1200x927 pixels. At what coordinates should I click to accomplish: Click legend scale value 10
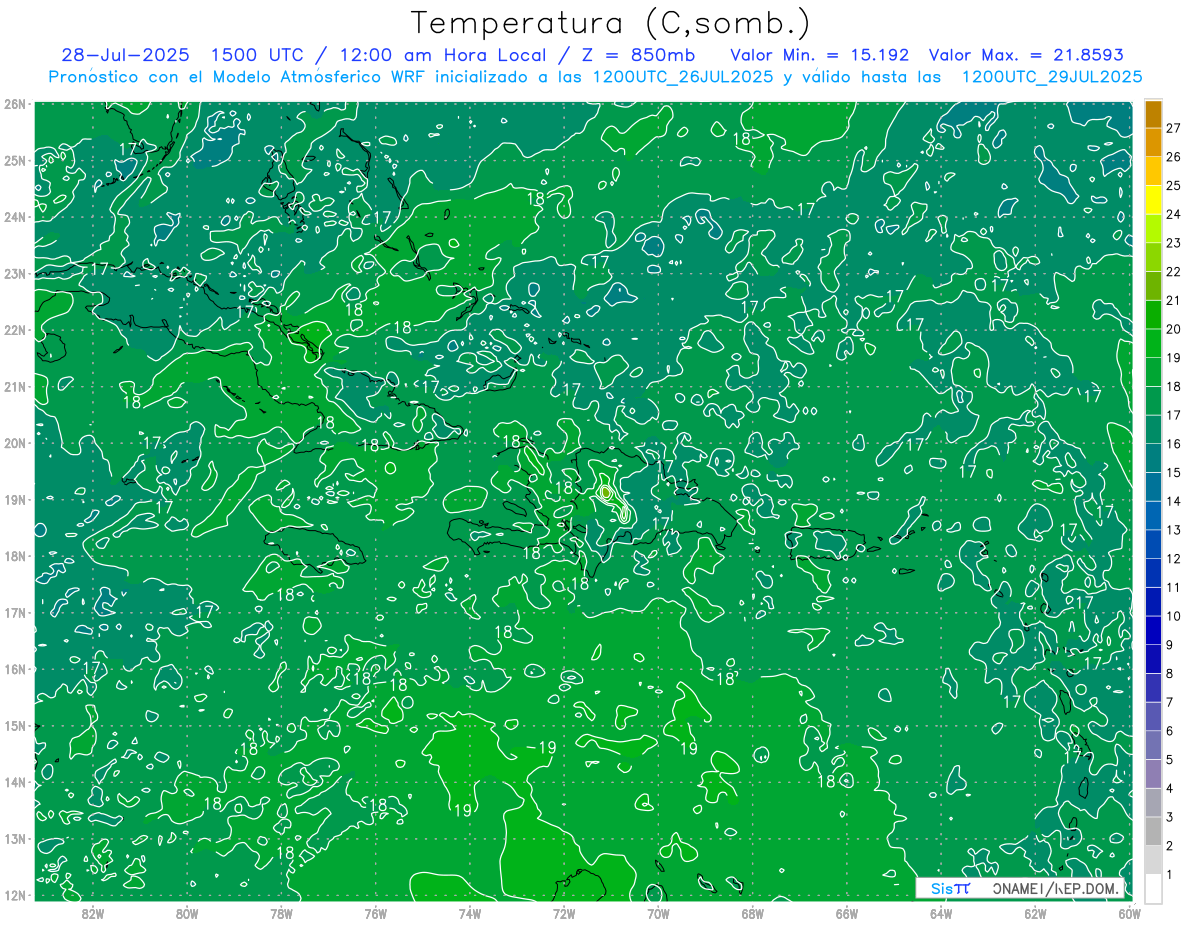pyautogui.click(x=1174, y=616)
